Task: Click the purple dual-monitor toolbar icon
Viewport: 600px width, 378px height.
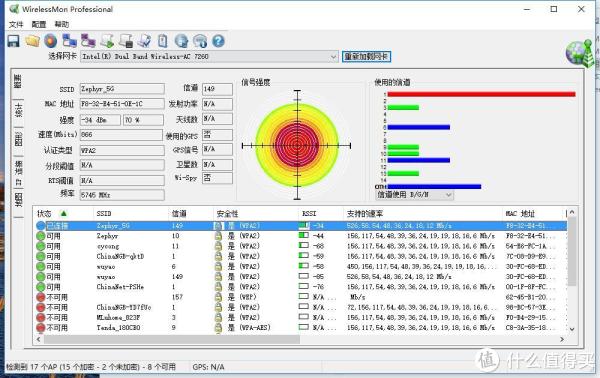Action: [88, 41]
